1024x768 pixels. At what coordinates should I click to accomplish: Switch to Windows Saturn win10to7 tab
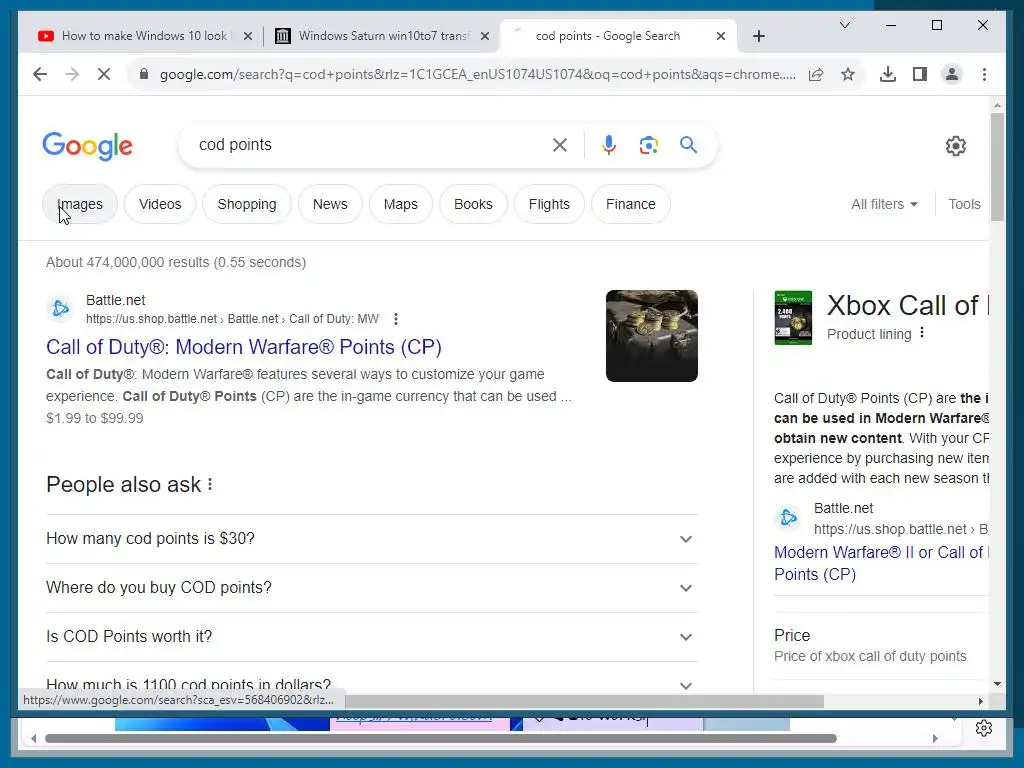(x=382, y=36)
